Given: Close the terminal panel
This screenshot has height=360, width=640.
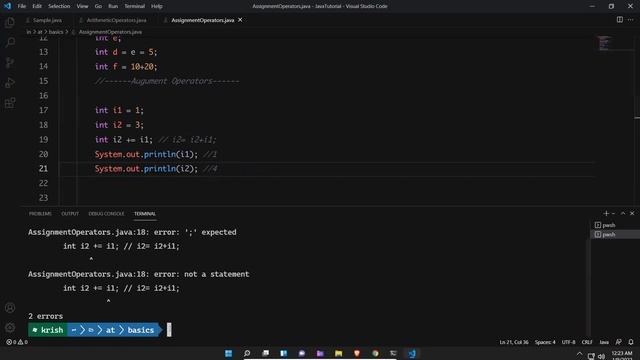Looking at the screenshot, I should pyautogui.click(x=632, y=213).
